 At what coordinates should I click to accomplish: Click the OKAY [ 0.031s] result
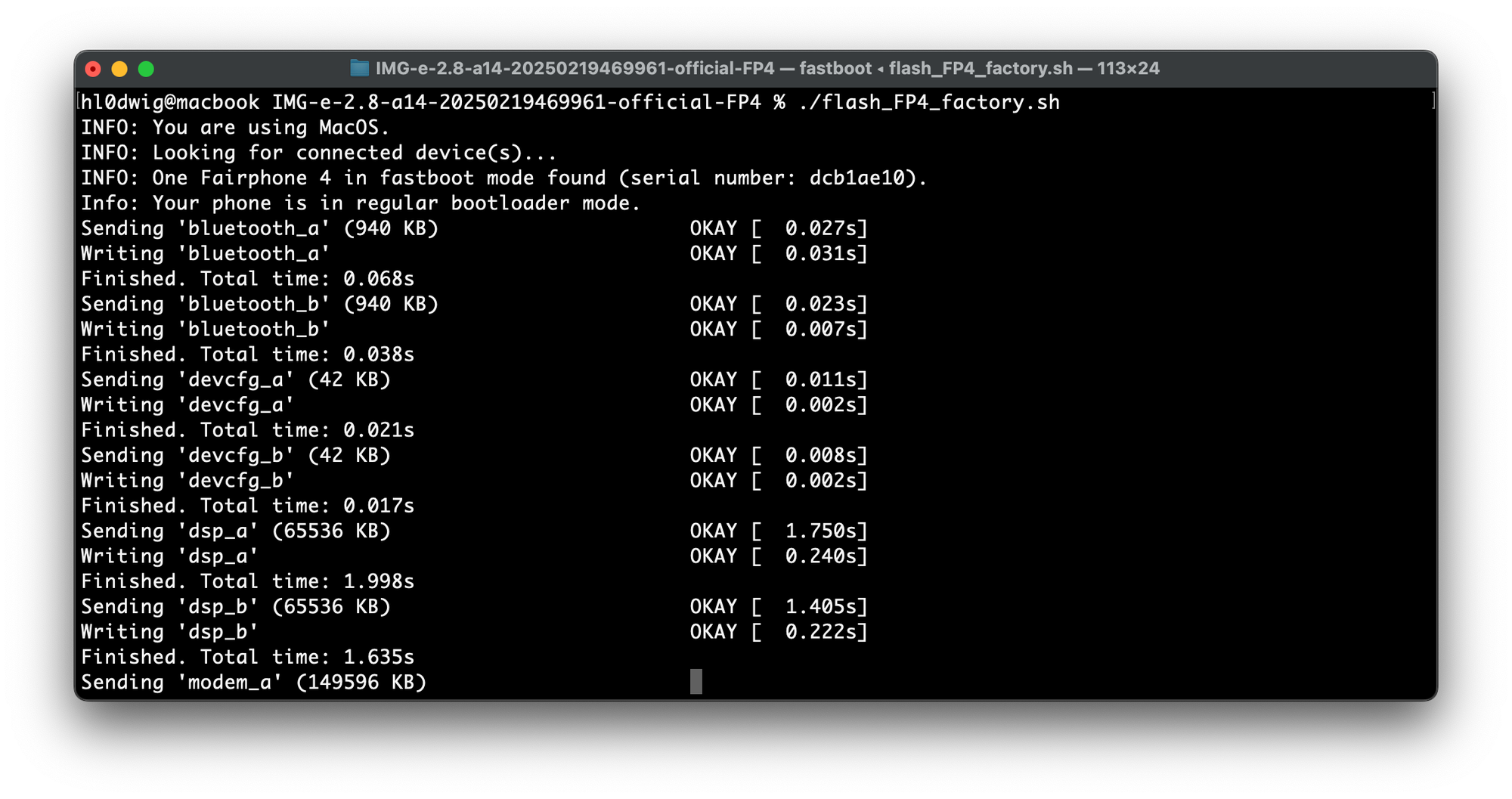point(779,254)
